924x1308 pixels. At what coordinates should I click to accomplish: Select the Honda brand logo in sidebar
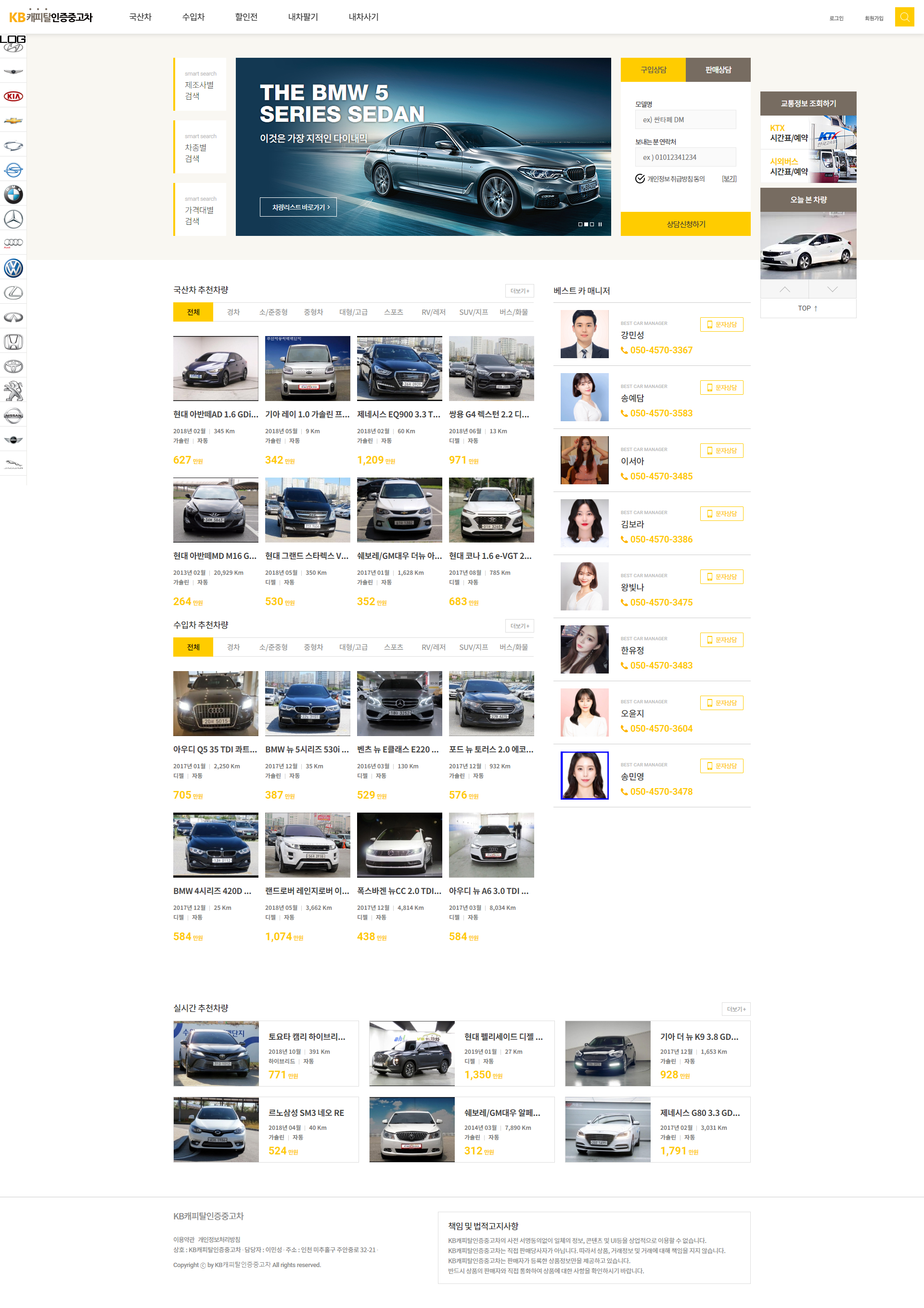13,342
